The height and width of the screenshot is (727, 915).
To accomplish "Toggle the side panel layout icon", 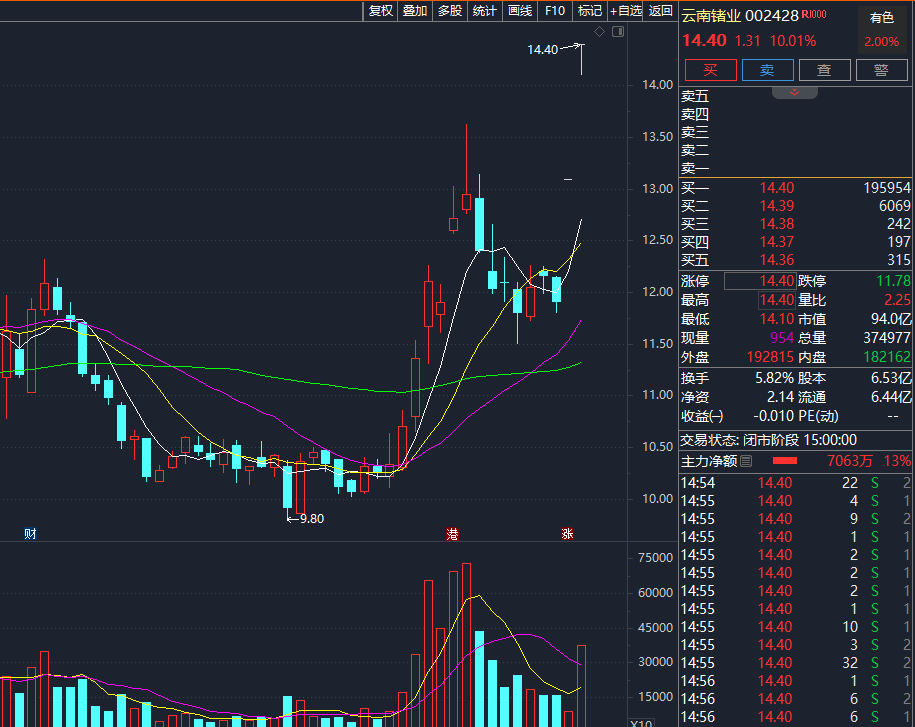I will coord(617,32).
